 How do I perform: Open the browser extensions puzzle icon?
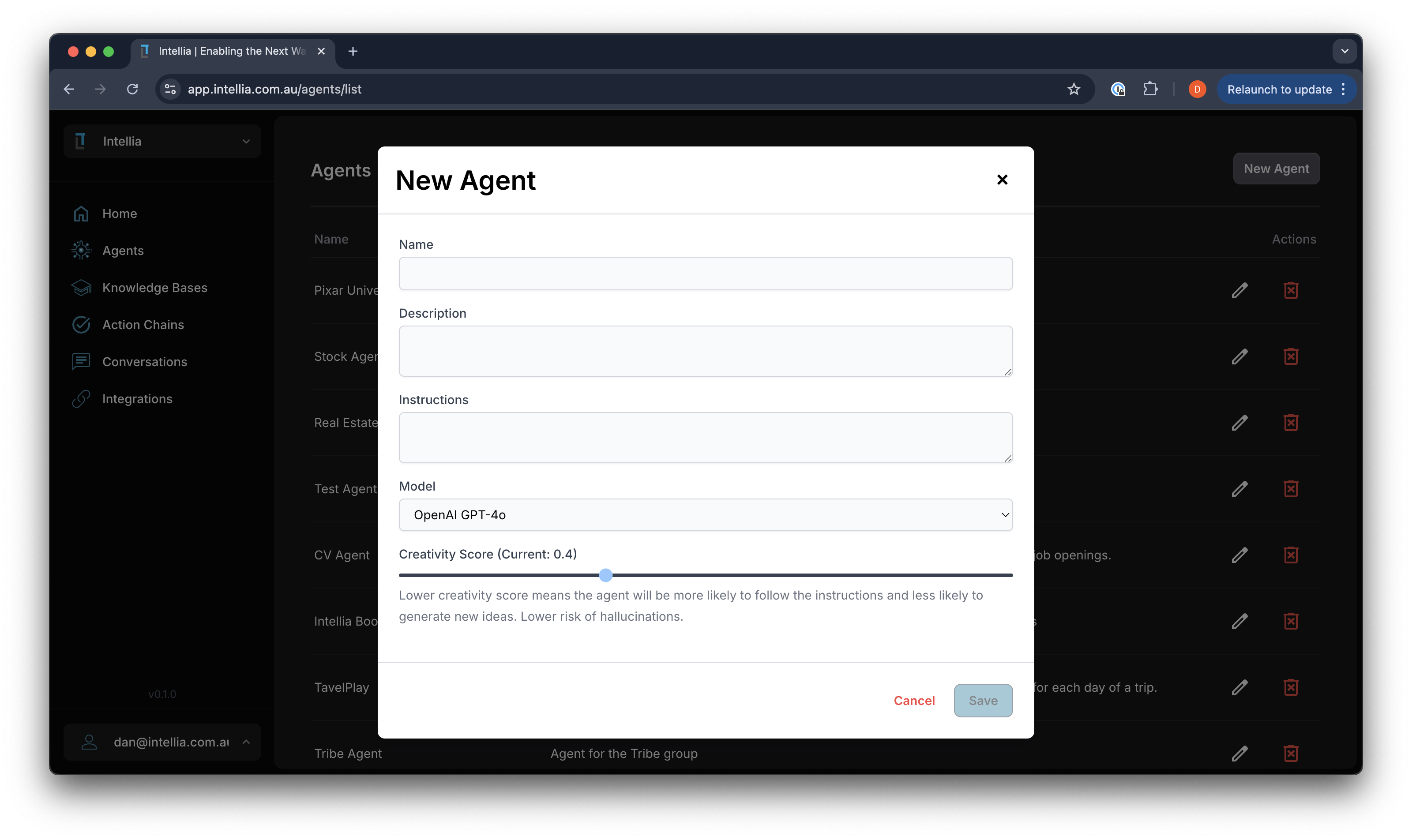(1150, 89)
